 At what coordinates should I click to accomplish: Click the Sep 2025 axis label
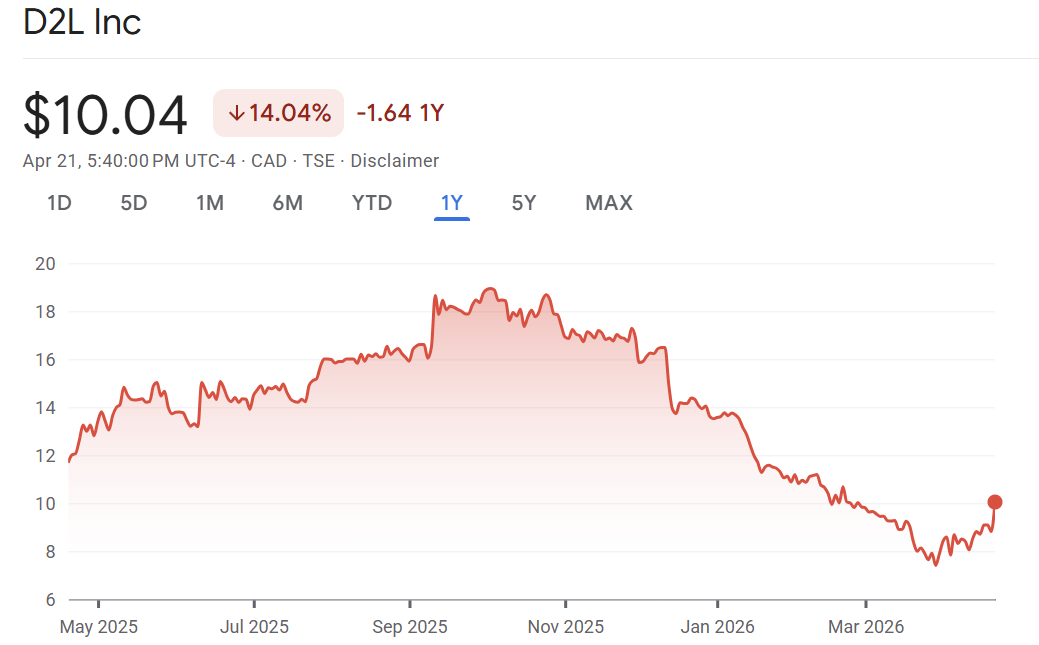point(410,627)
